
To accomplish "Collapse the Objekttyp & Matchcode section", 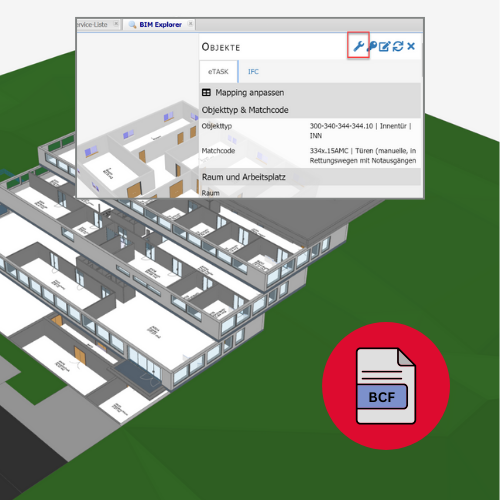I will [x=310, y=110].
